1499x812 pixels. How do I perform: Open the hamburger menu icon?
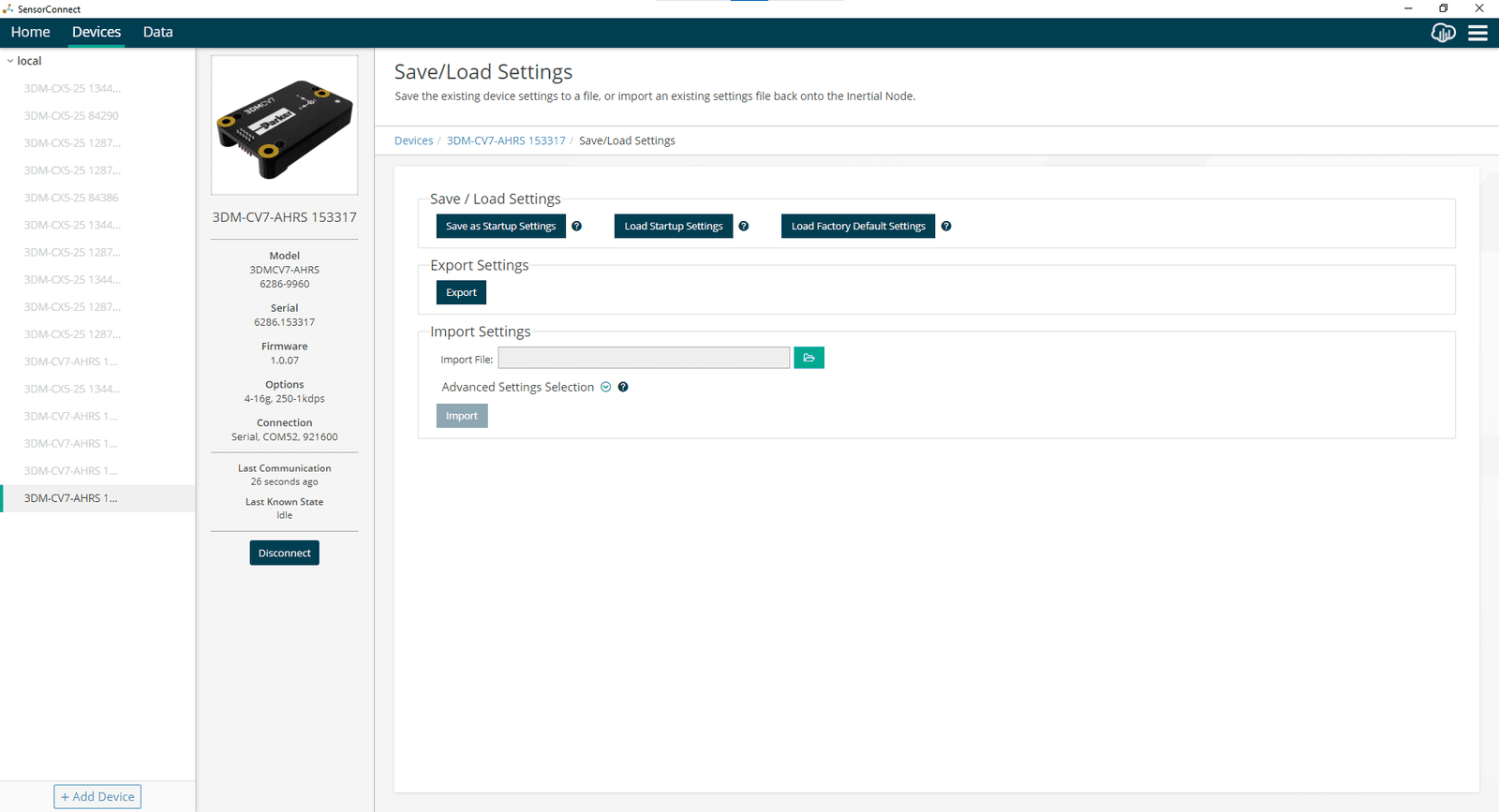(1477, 33)
